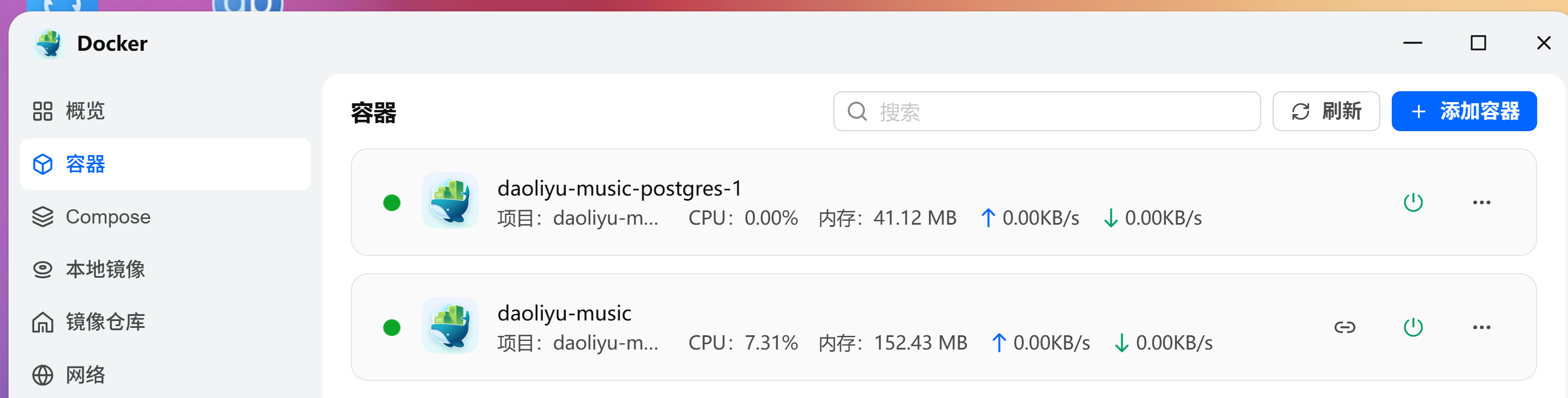Open the daoliyu-music-postgres-1 container details
This screenshot has width=1568, height=398.
(619, 188)
